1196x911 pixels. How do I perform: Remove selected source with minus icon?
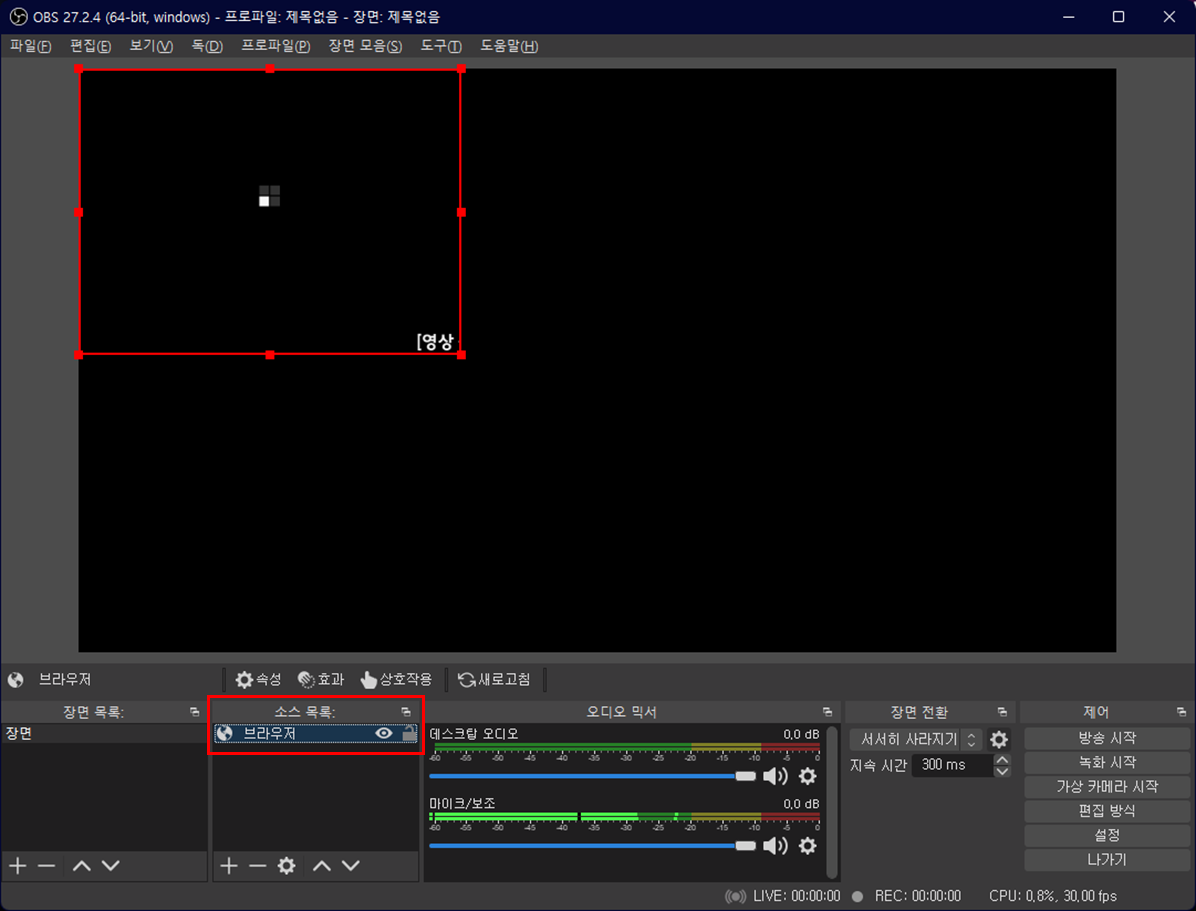pyautogui.click(x=258, y=865)
